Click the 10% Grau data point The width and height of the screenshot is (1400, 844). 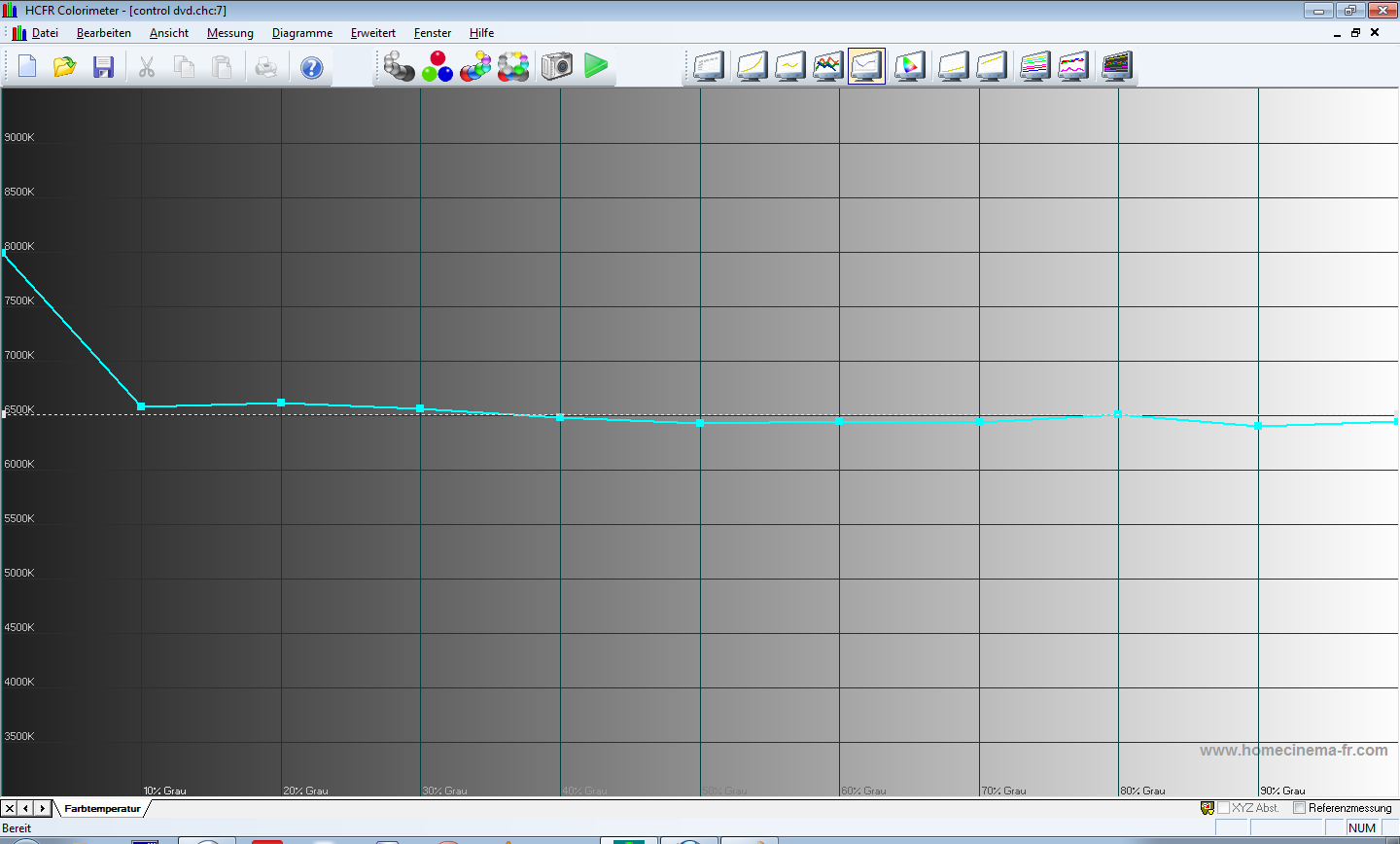141,406
